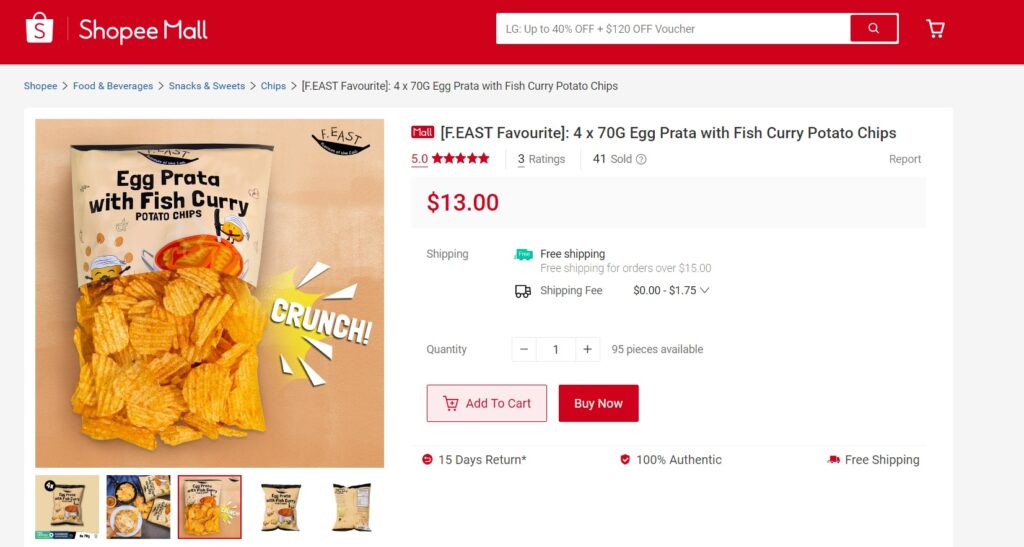View the 3 Ratings section
Screen dimensions: 1024x547
pos(541,159)
